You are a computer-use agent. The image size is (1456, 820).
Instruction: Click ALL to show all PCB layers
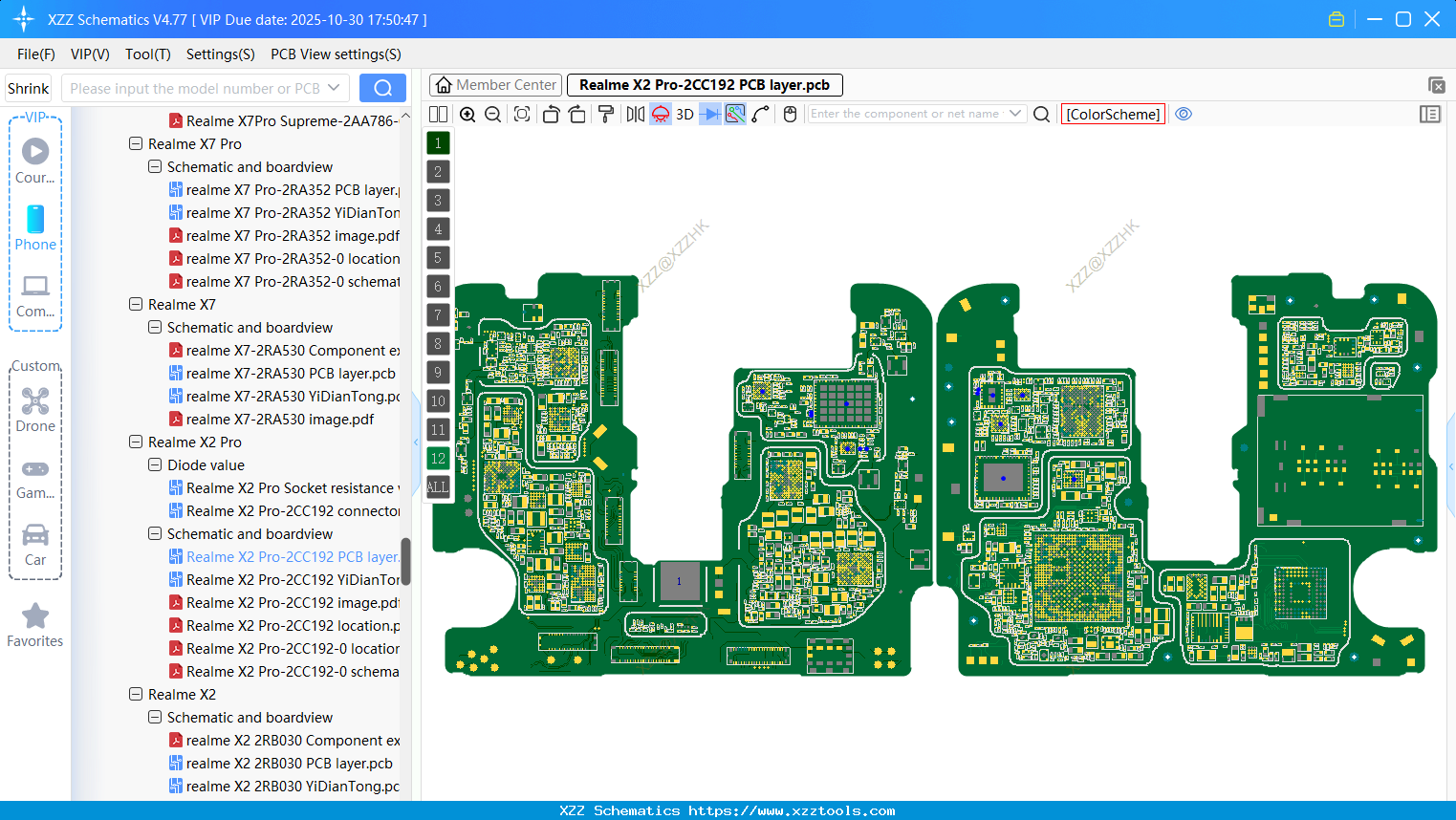tap(438, 487)
